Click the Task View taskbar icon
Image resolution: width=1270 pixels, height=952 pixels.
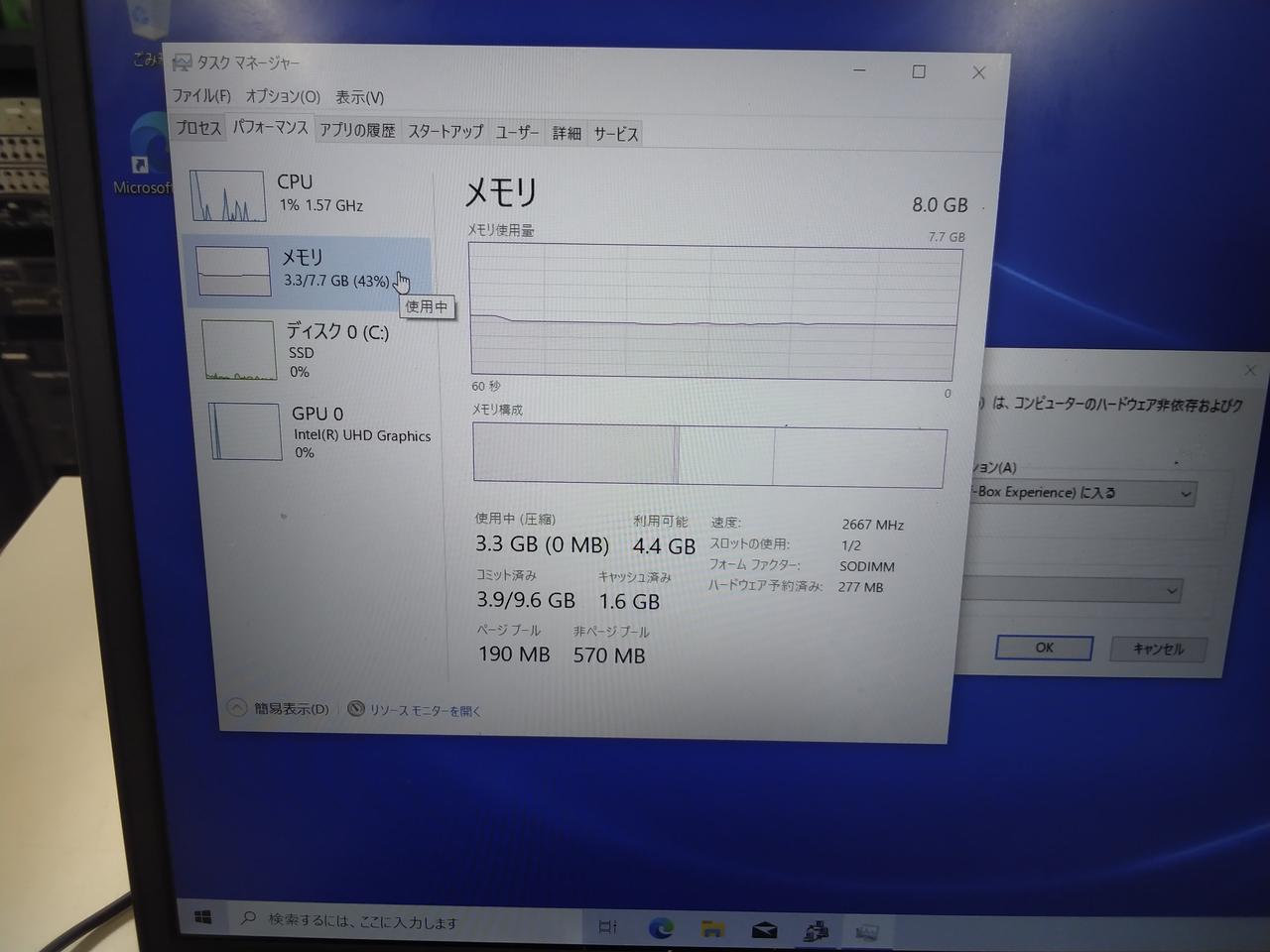coord(608,927)
